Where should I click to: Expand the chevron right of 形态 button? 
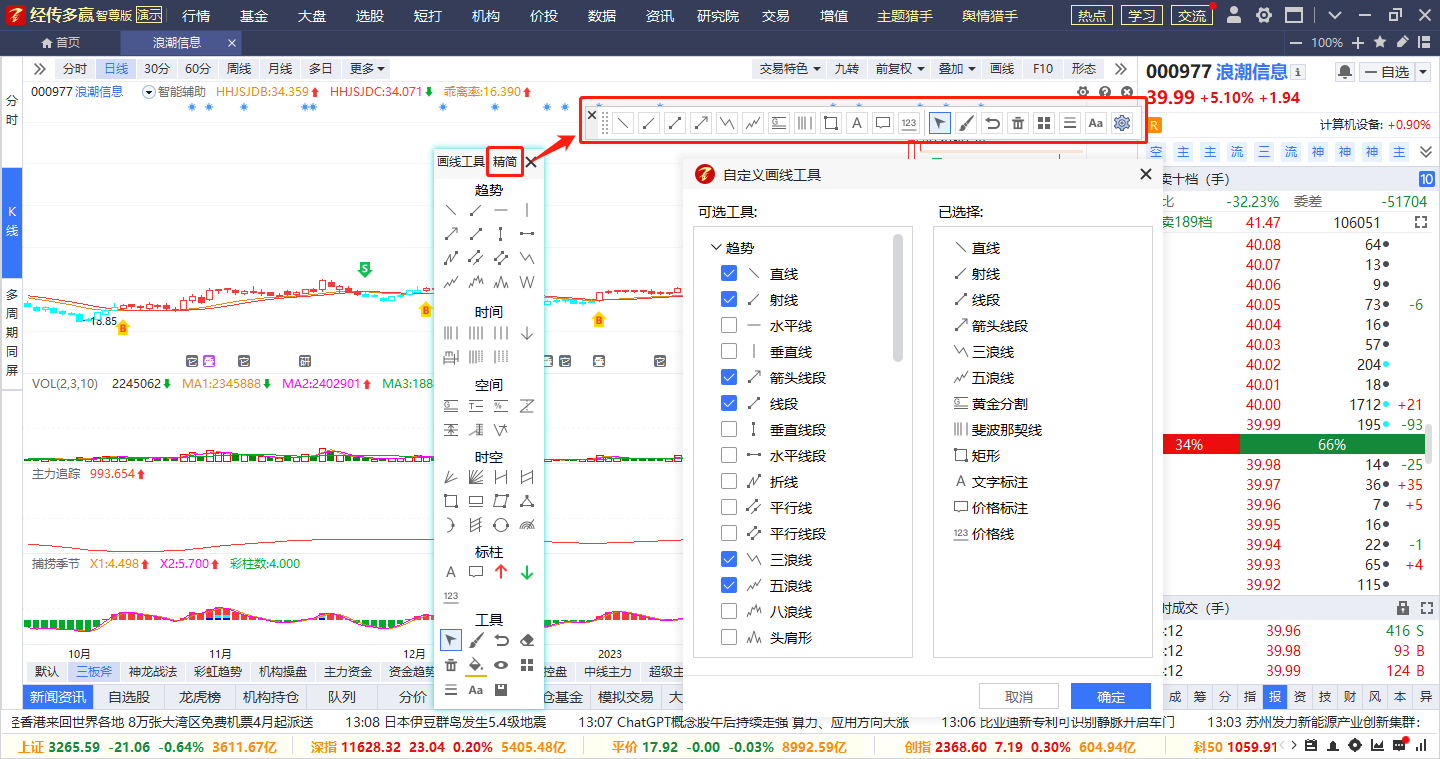1119,69
